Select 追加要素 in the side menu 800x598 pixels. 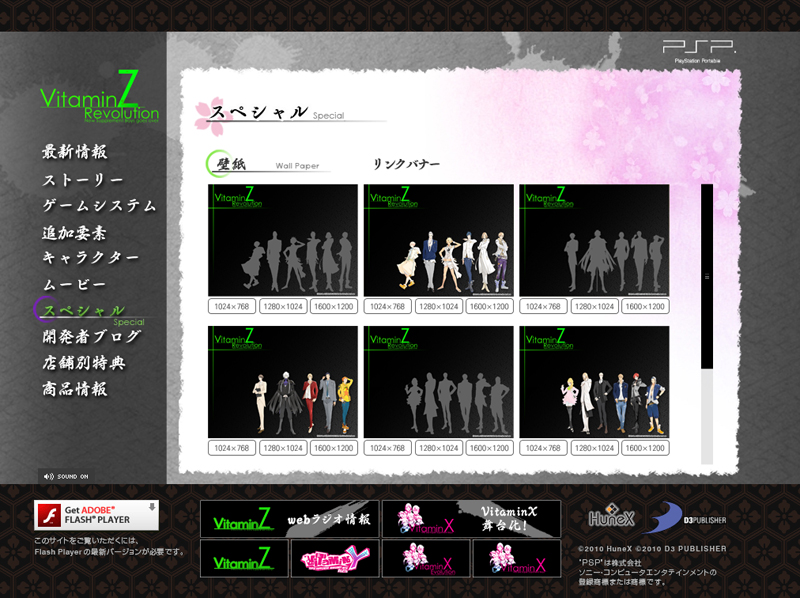[x=74, y=233]
